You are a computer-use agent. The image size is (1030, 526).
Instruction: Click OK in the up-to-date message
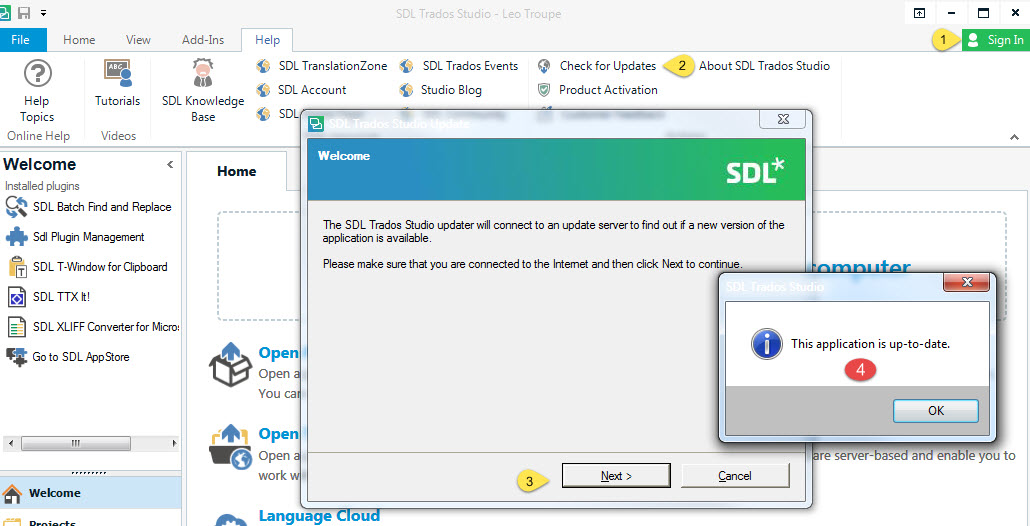click(x=936, y=411)
